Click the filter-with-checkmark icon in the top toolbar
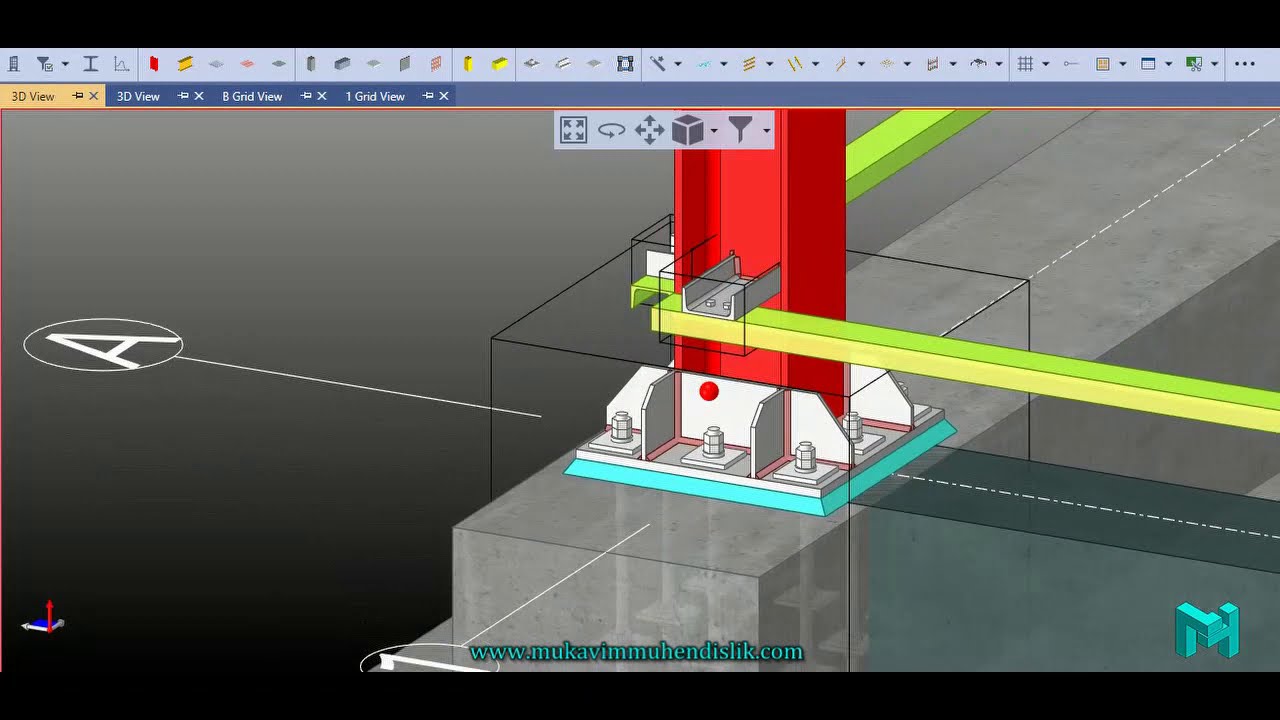 click(x=45, y=64)
